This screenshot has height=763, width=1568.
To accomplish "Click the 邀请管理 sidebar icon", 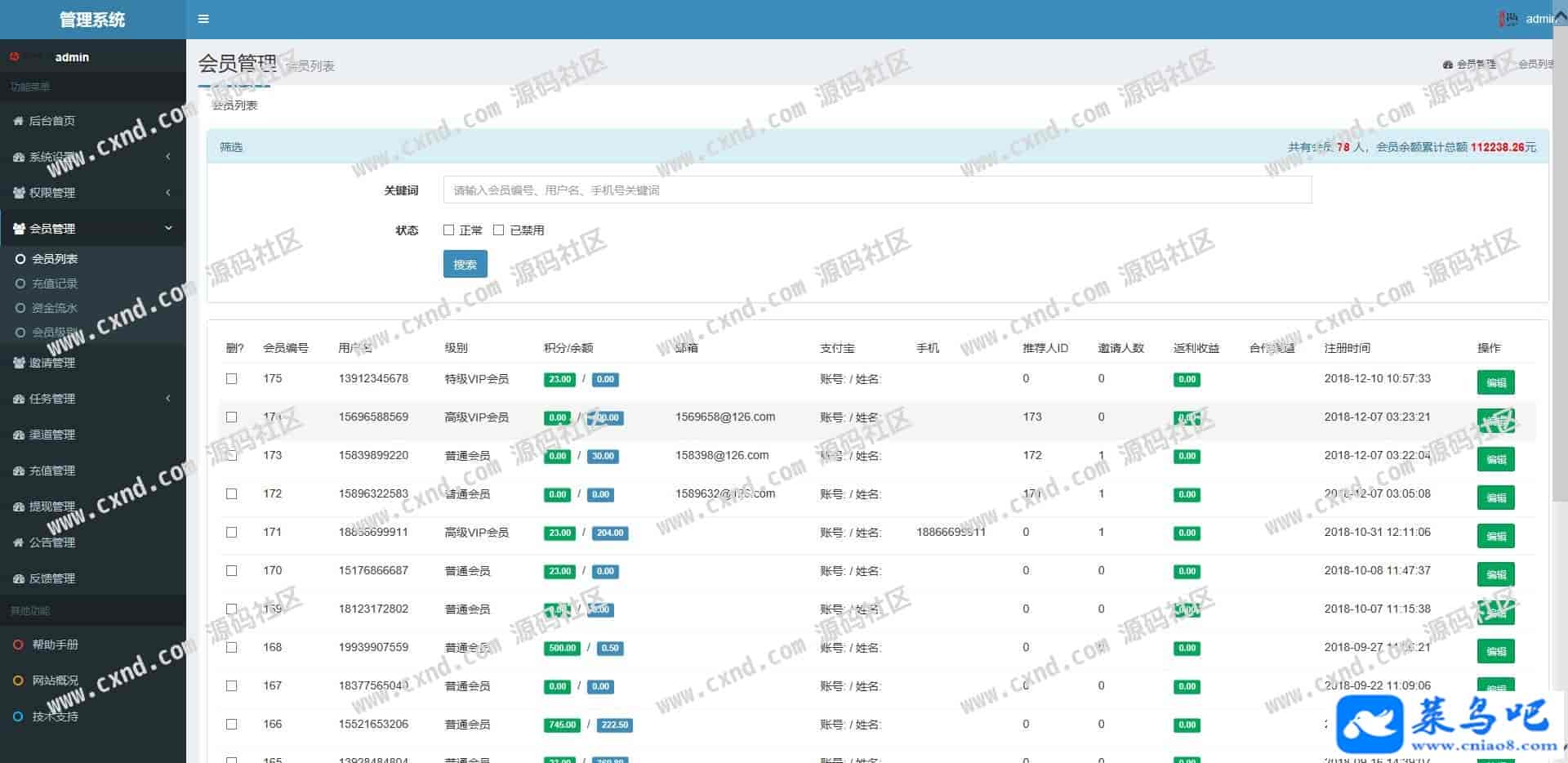I will point(19,363).
